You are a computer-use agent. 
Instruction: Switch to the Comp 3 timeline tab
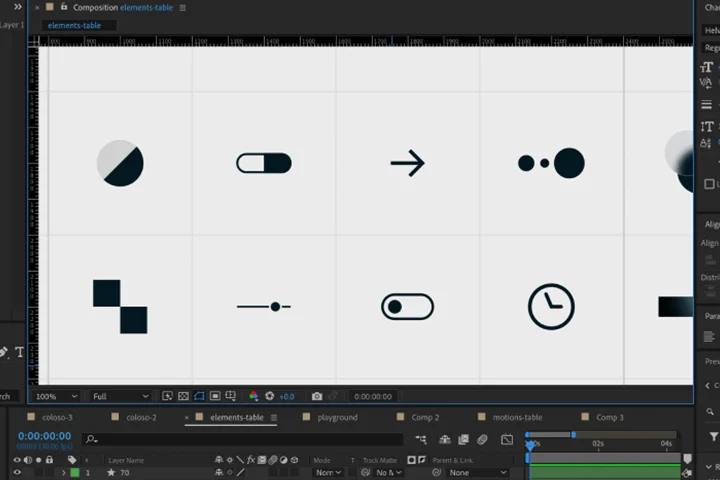pyautogui.click(x=610, y=418)
